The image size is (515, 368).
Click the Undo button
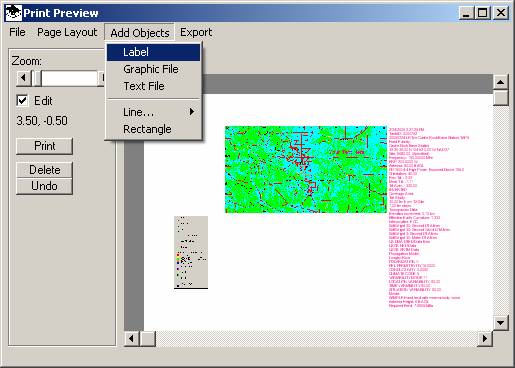(44, 186)
